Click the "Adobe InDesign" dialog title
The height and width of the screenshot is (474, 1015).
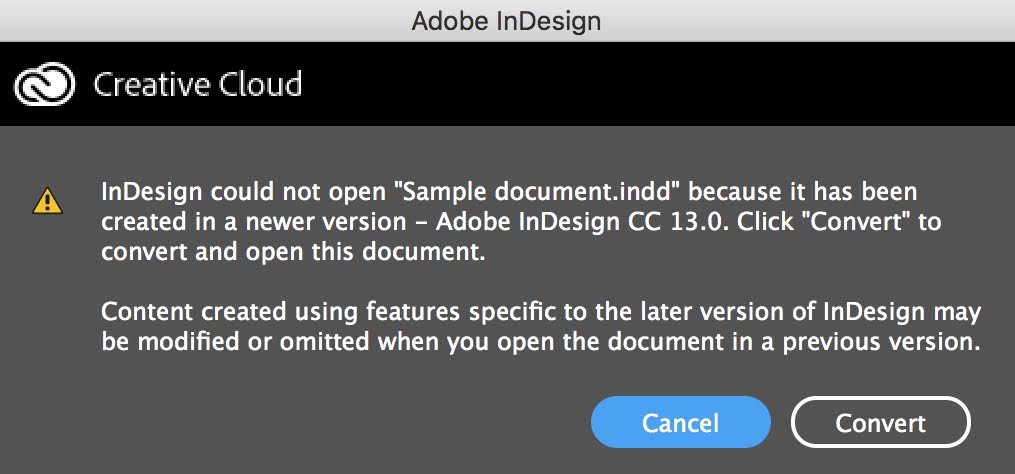[x=506, y=20]
